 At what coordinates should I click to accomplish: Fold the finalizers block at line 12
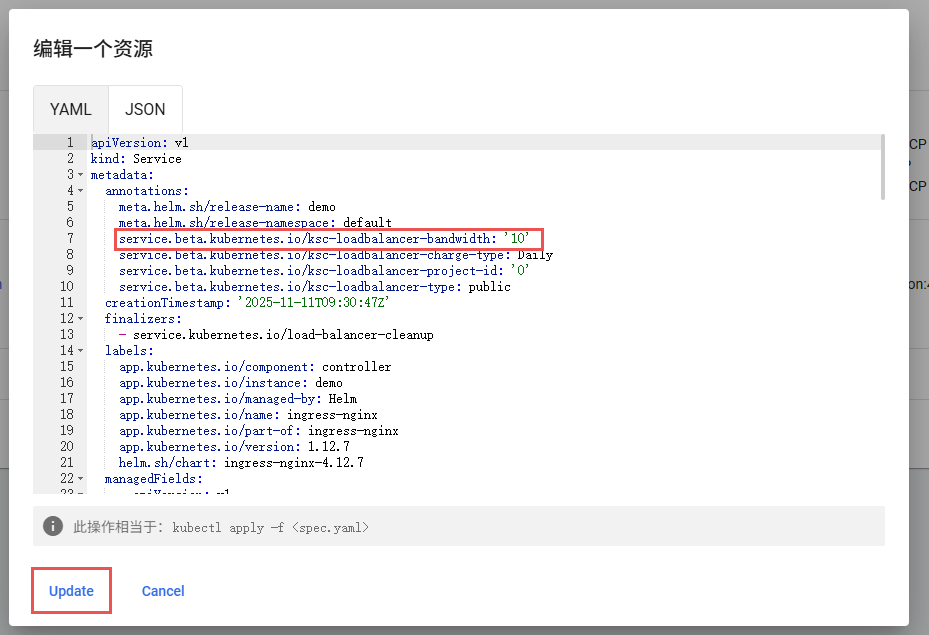tap(80, 319)
